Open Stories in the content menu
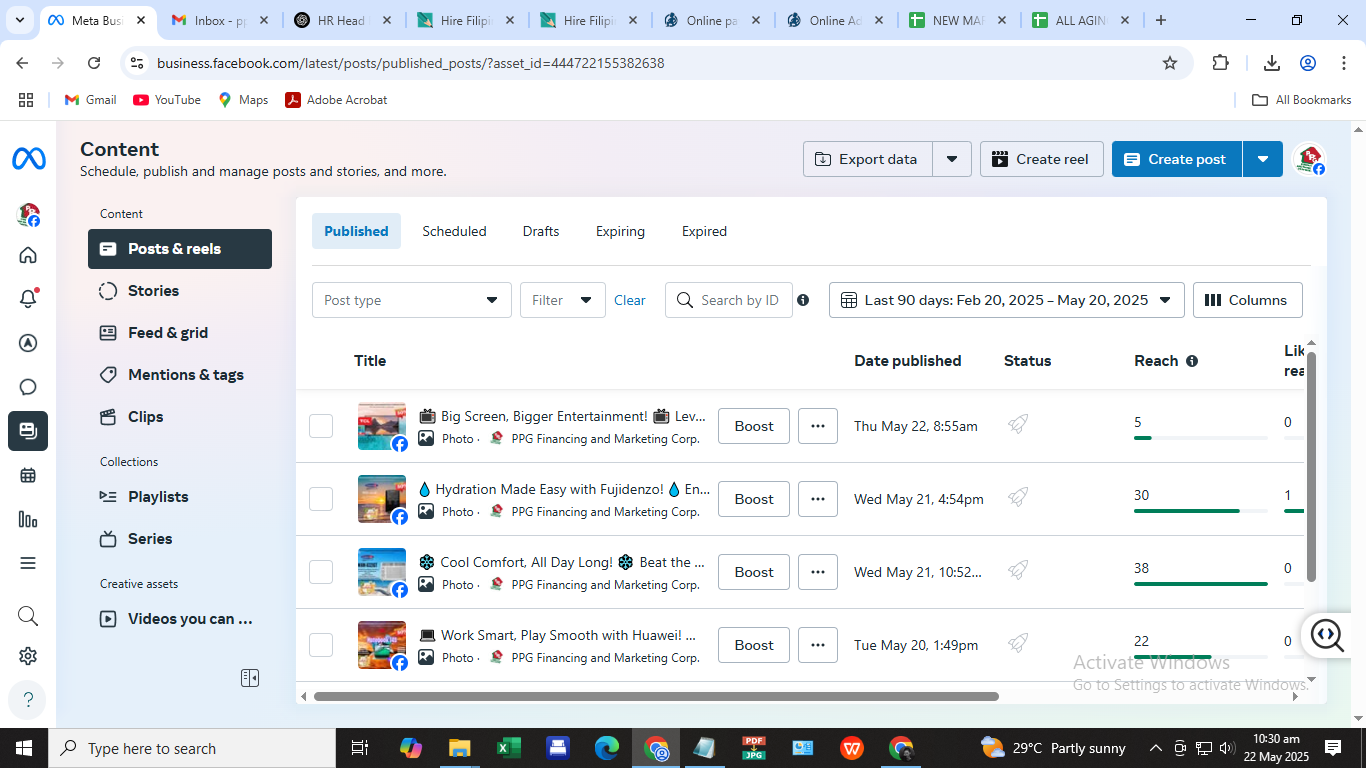This screenshot has width=1366, height=768. click(180, 291)
